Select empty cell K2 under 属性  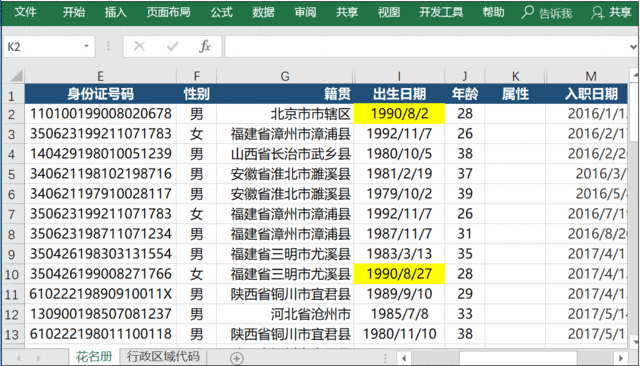pyautogui.click(x=516, y=114)
